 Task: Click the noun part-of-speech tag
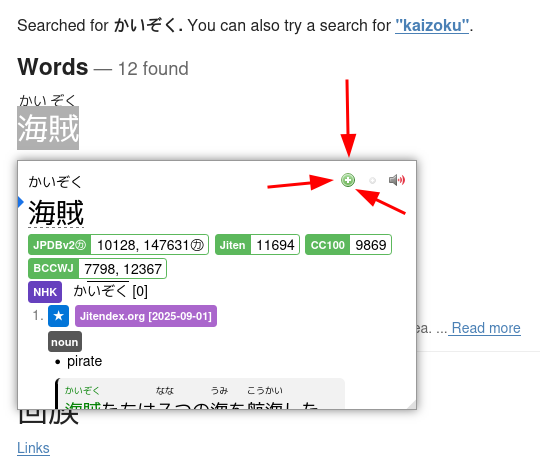coord(65,342)
